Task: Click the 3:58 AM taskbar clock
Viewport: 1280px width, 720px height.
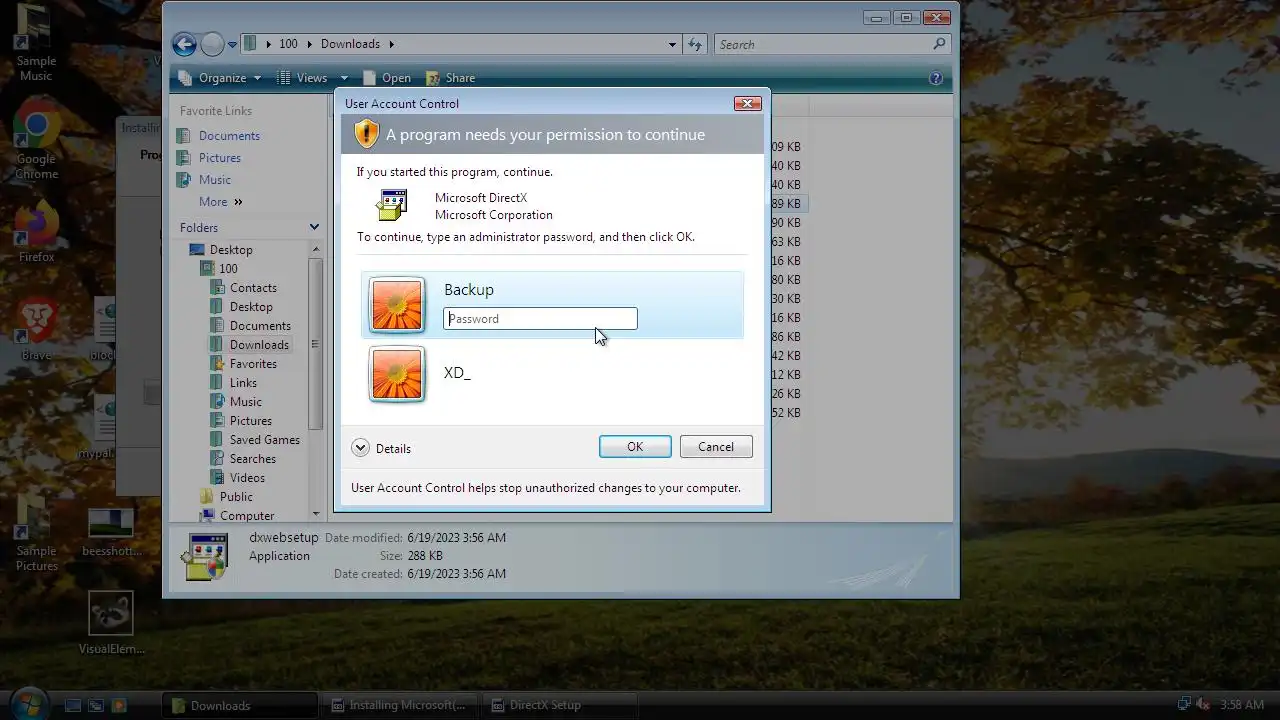Action: pos(1242,705)
